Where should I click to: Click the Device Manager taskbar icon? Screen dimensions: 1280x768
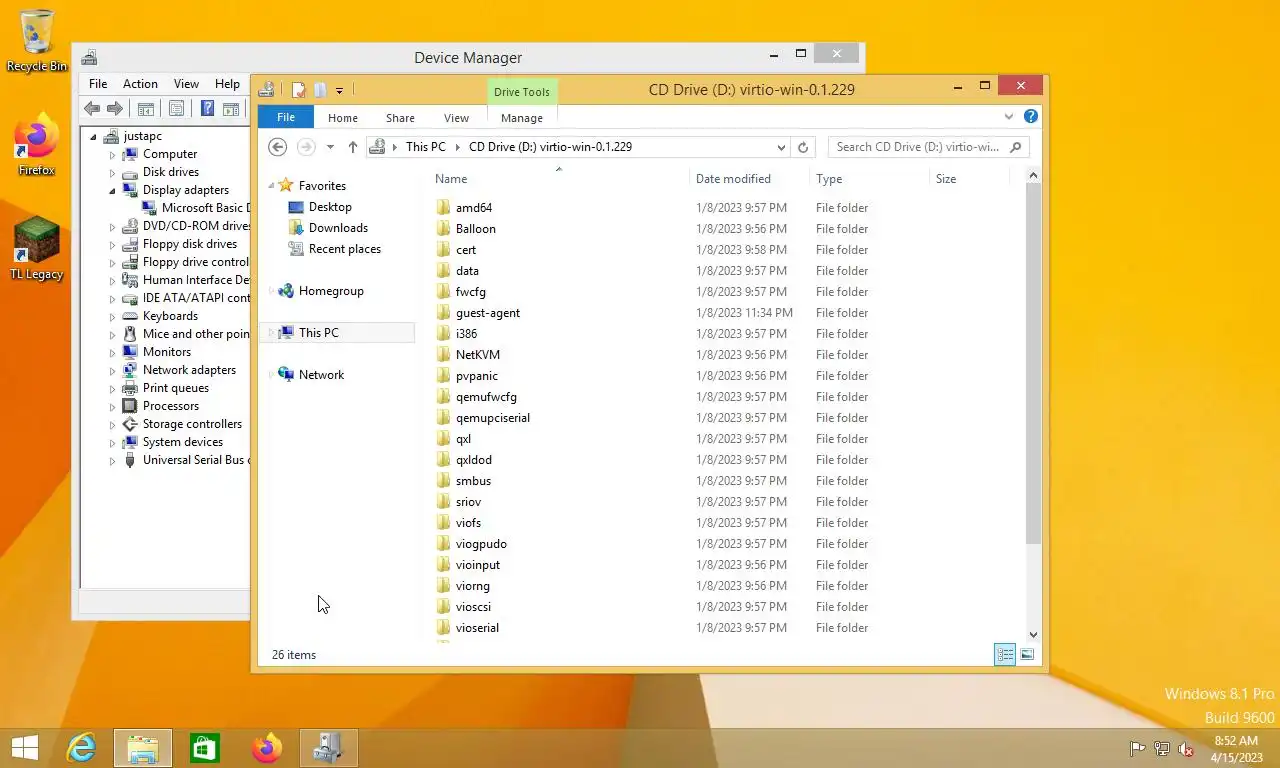pyautogui.click(x=329, y=748)
